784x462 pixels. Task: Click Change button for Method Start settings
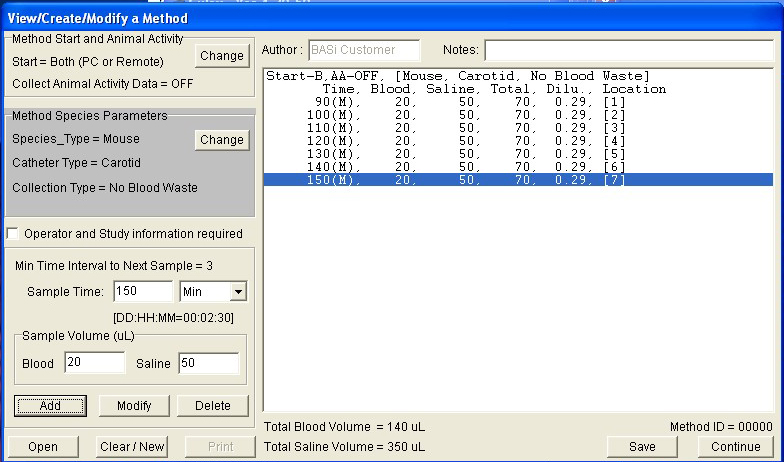pyautogui.click(x=221, y=56)
